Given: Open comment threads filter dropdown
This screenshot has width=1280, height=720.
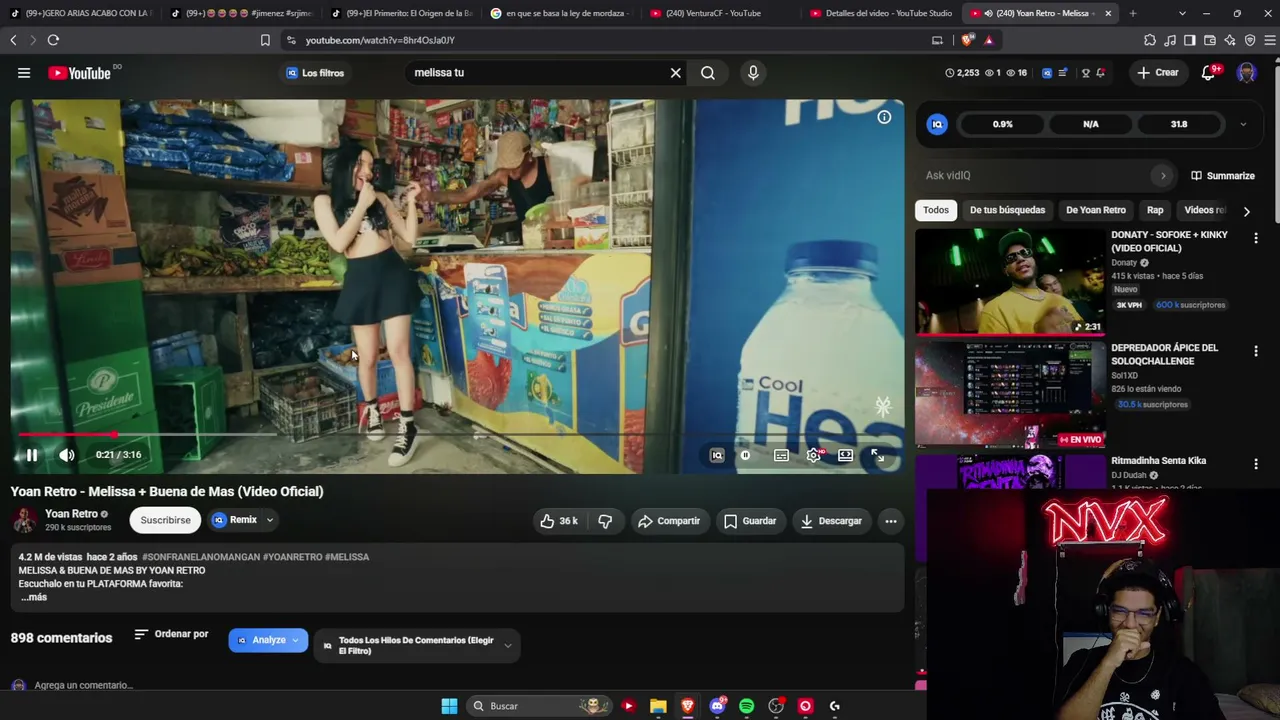Looking at the screenshot, I should (x=417, y=645).
